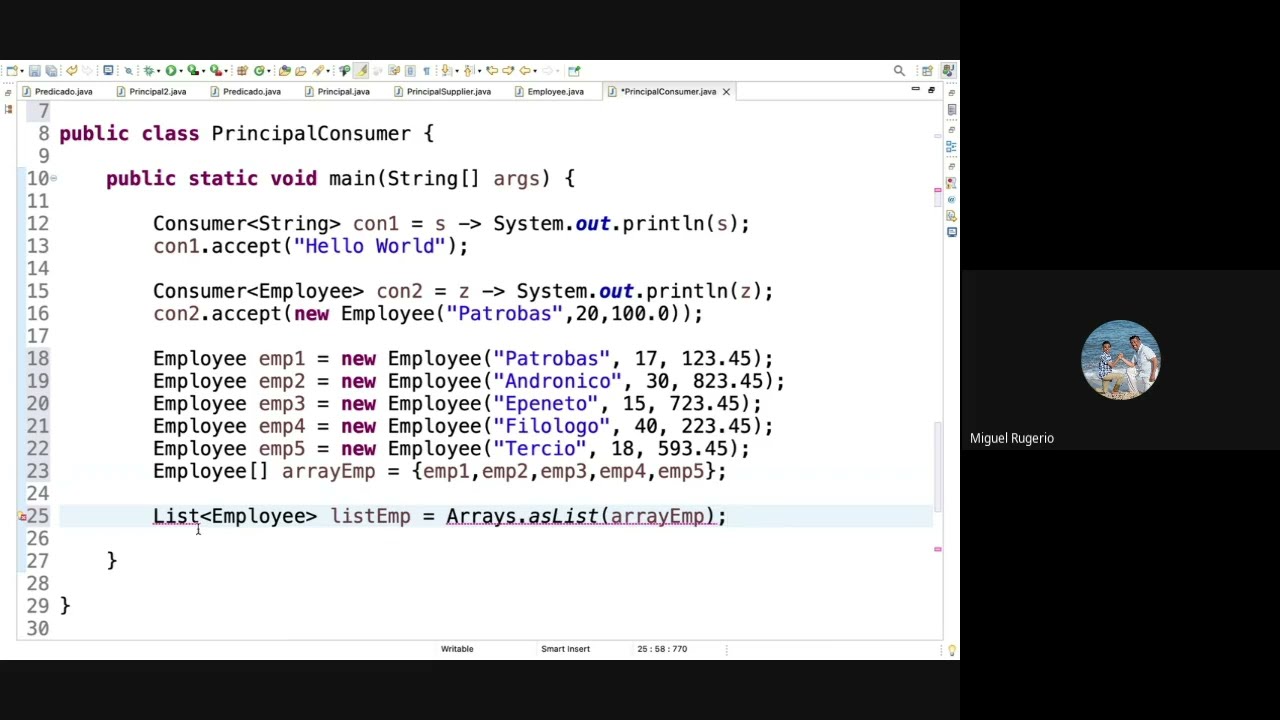
Task: Click cursor position 25 : 58 : 770
Action: pos(662,649)
